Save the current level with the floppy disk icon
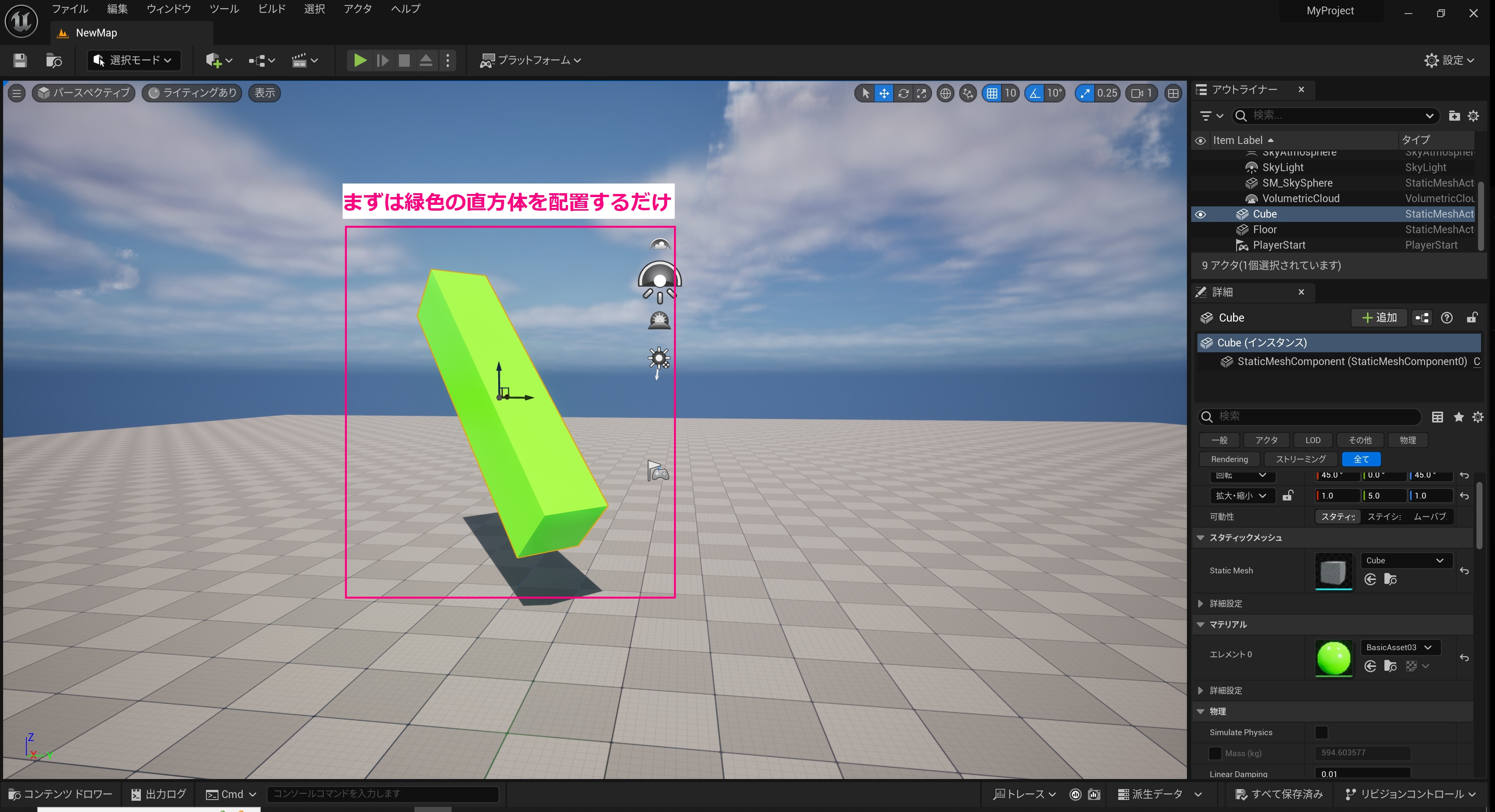The height and width of the screenshot is (812, 1495). [19, 60]
